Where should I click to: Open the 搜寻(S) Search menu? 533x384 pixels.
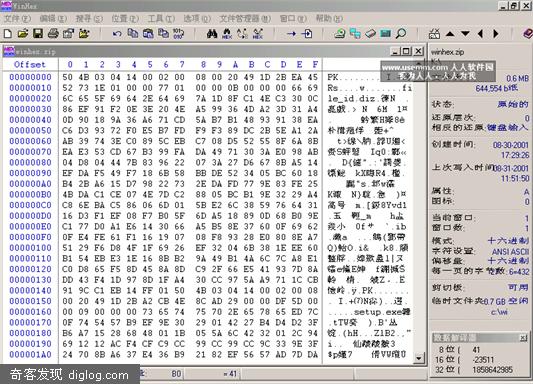point(89,18)
